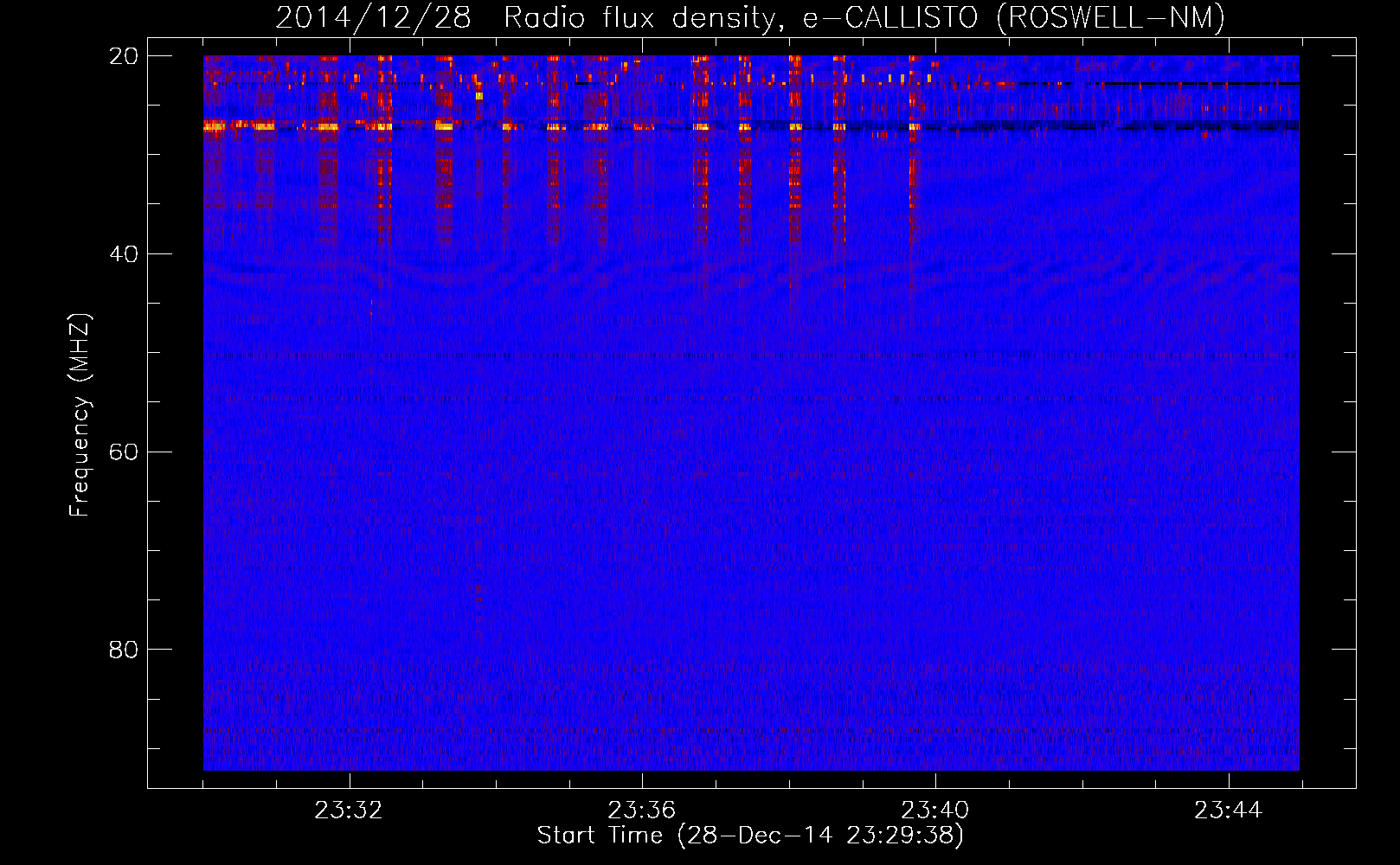Click the 80 frequency tick label

pos(124,650)
